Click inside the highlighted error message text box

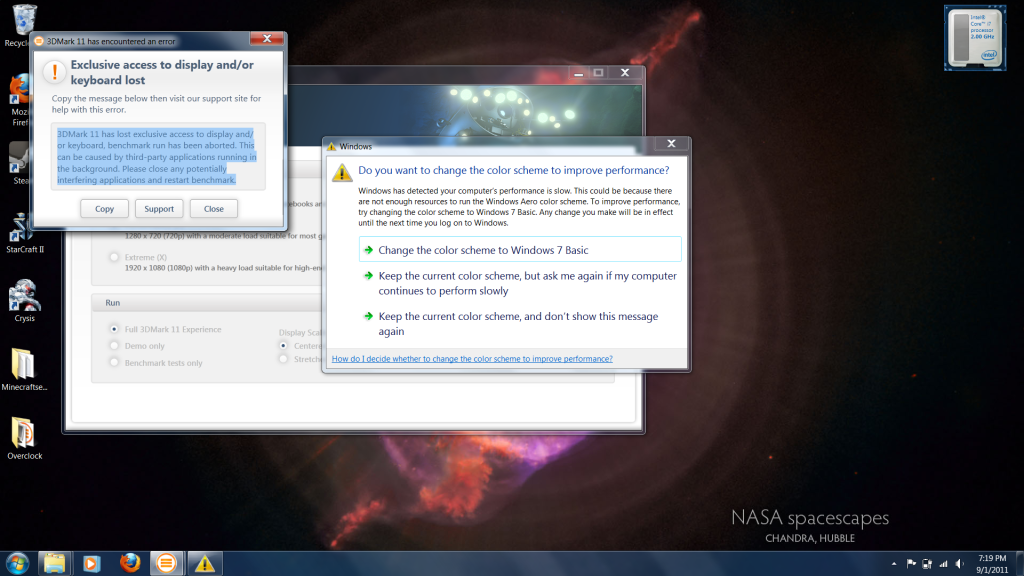tap(159, 157)
